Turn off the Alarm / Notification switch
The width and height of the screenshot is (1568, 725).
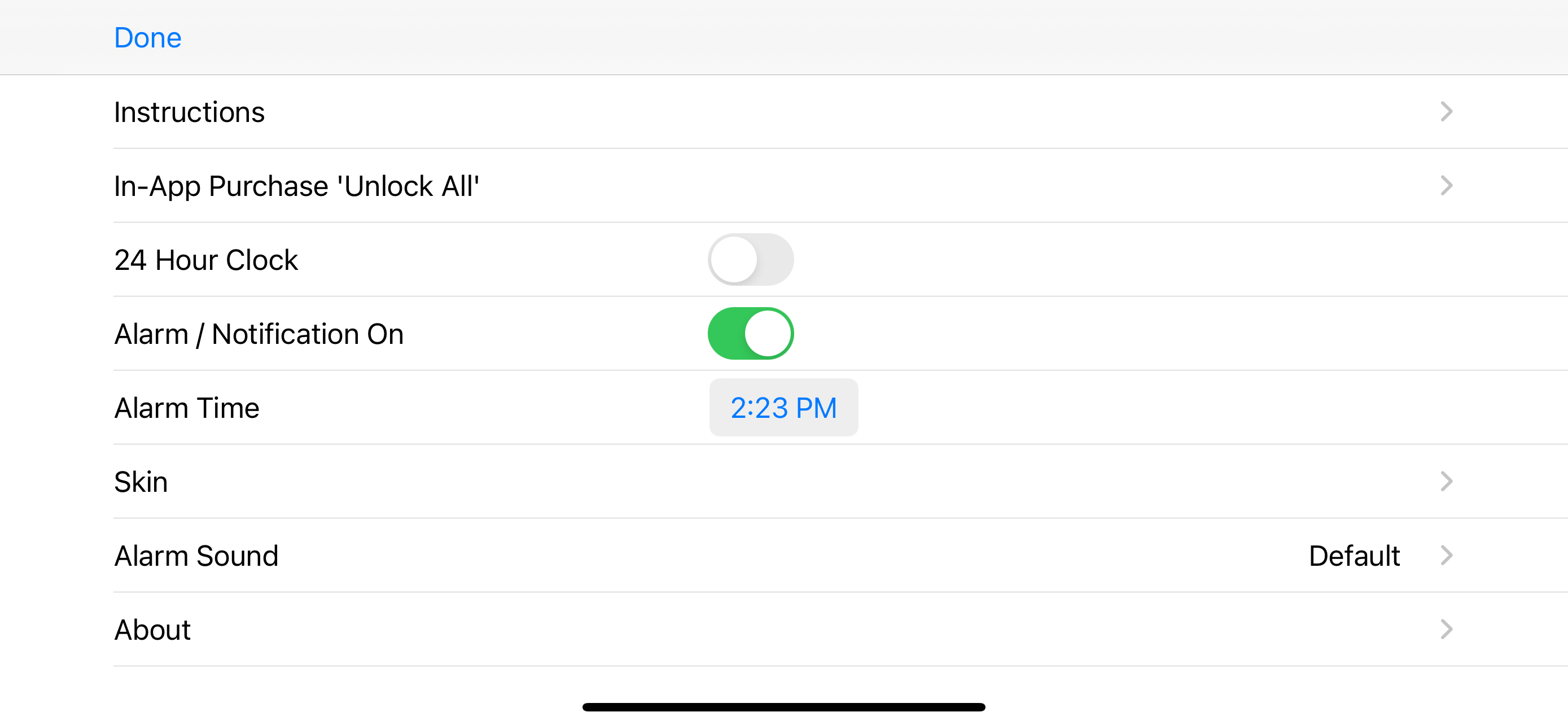pos(751,334)
